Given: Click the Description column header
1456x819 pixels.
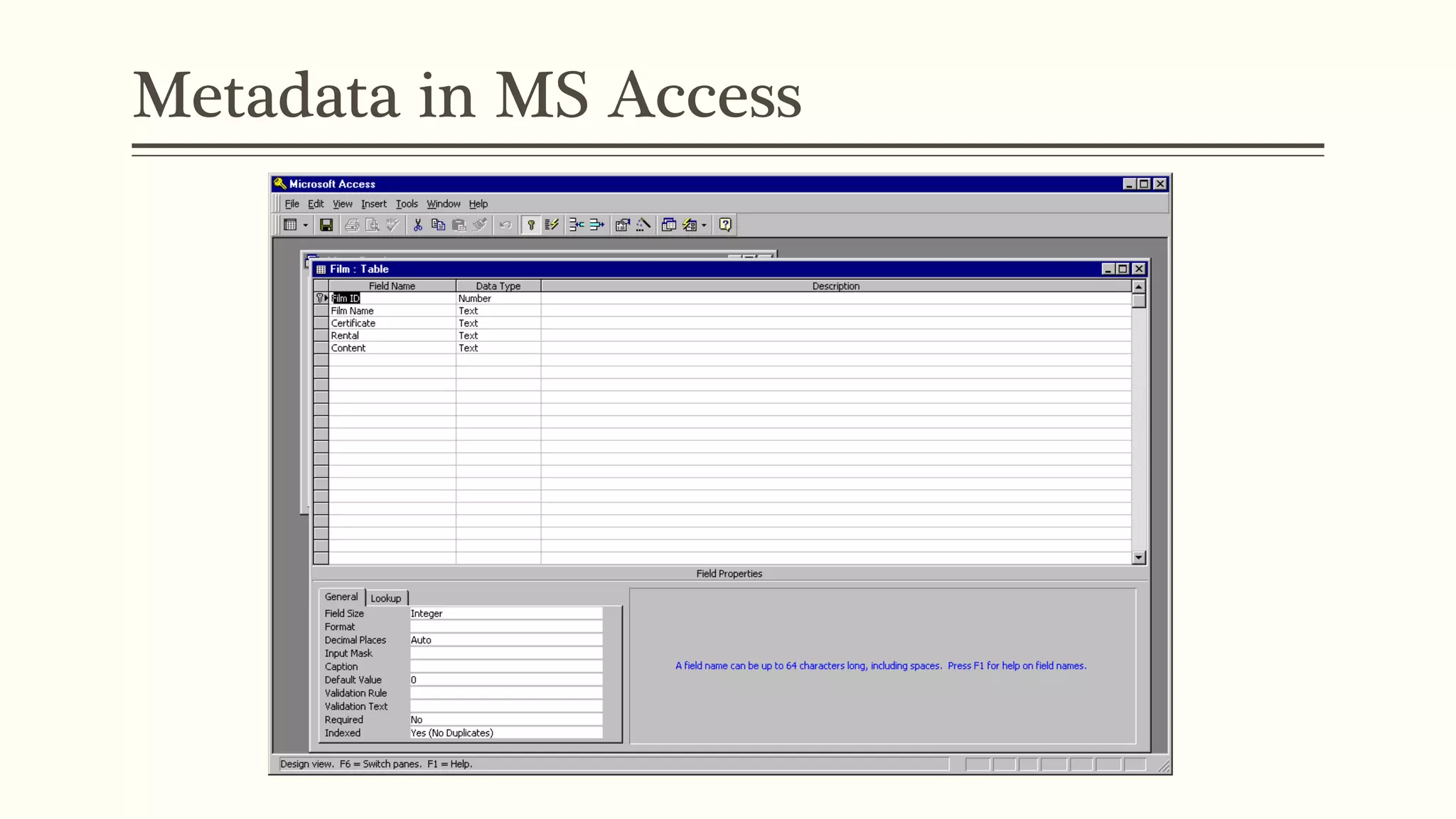Looking at the screenshot, I should coord(836,286).
